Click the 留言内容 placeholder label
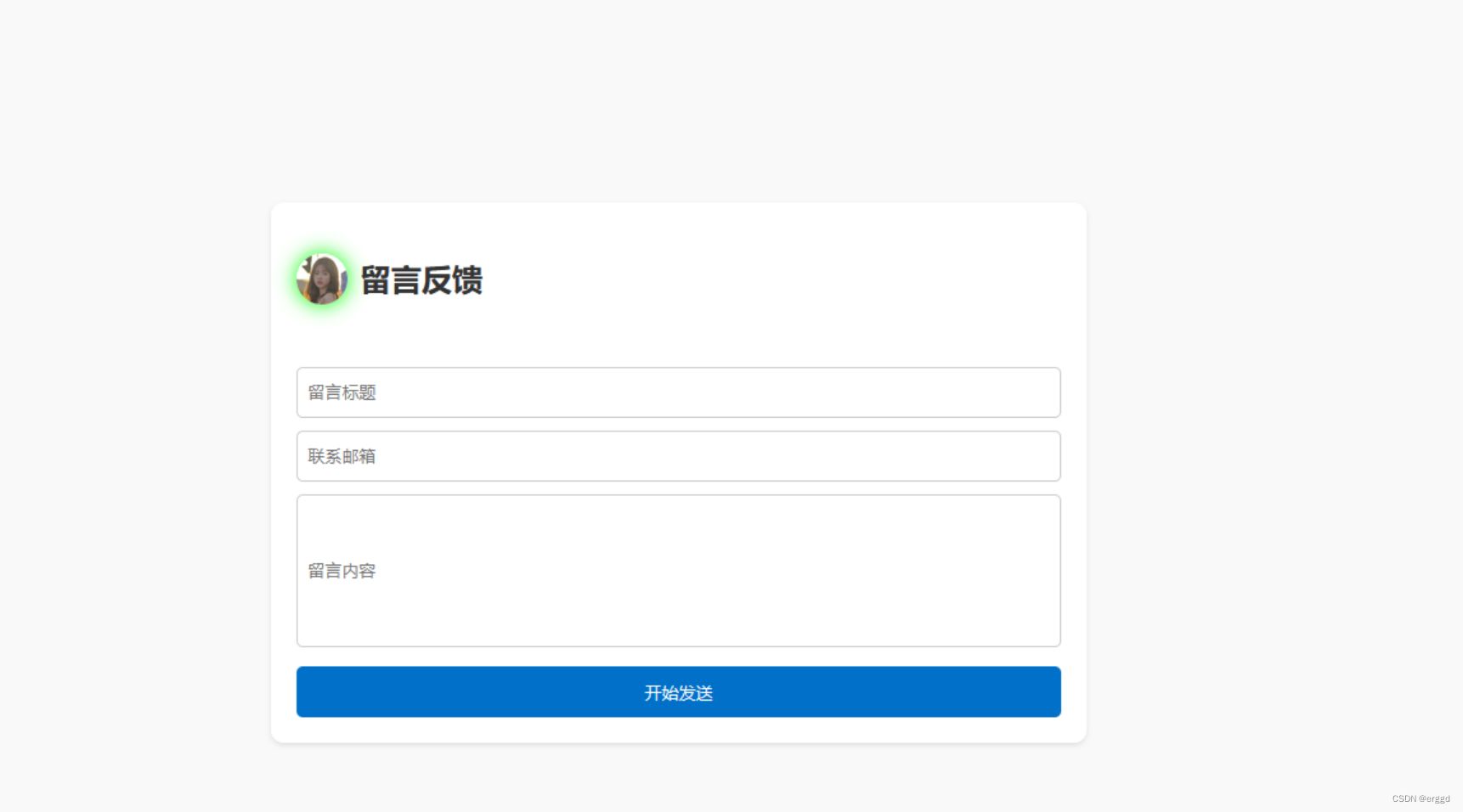 point(341,570)
